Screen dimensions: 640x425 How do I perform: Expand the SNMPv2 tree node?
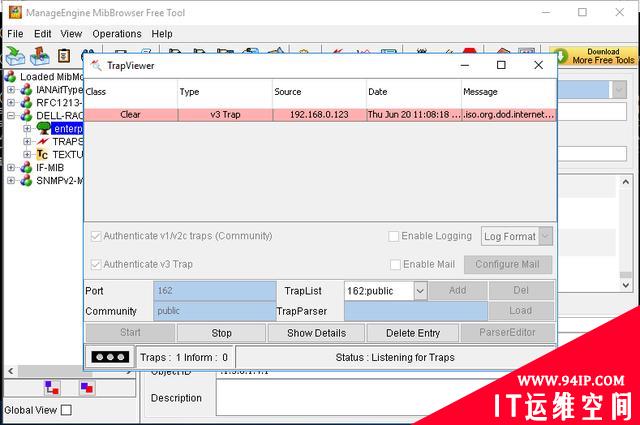pos(11,180)
